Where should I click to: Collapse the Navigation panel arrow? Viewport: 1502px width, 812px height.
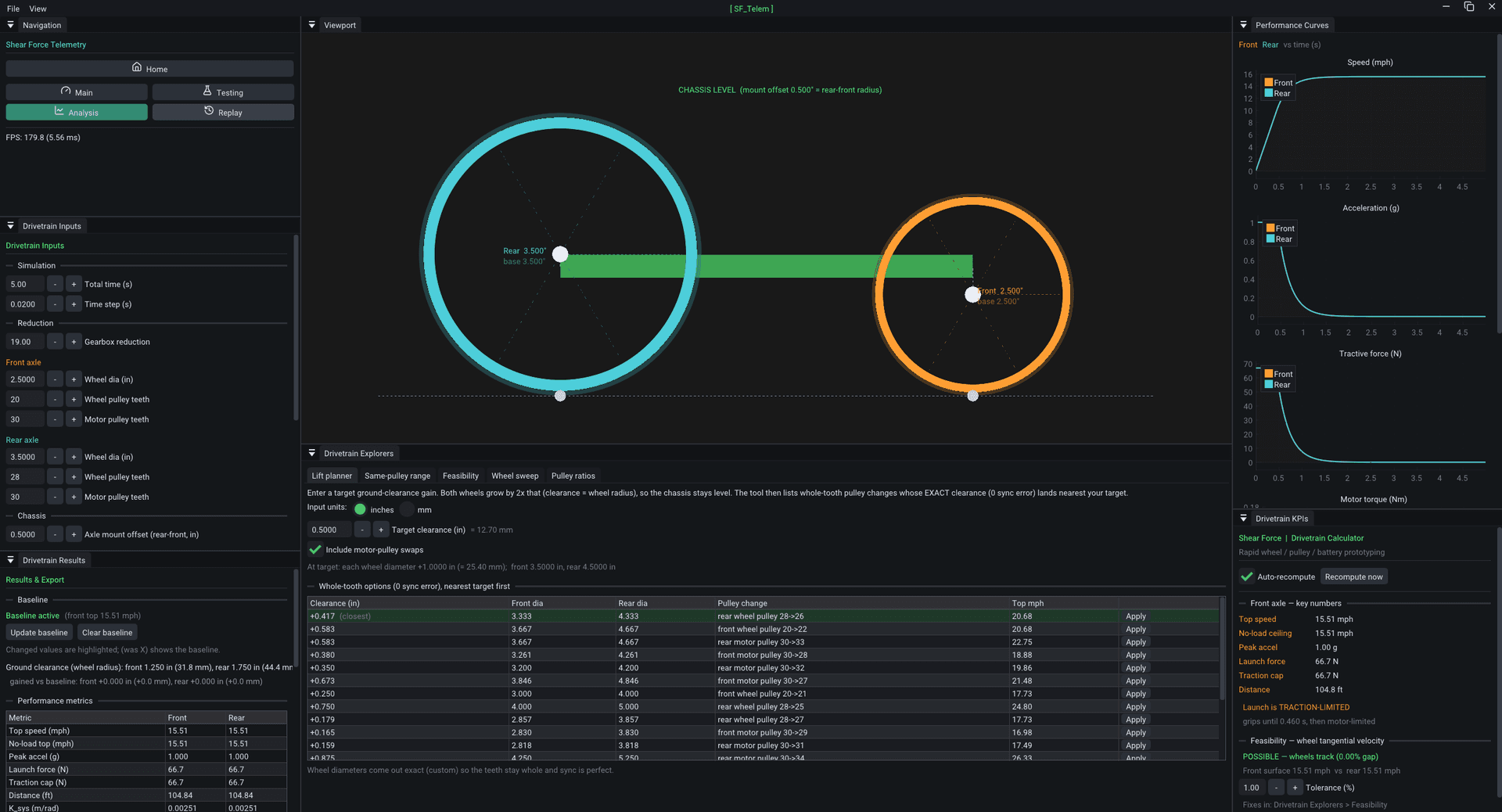11,25
